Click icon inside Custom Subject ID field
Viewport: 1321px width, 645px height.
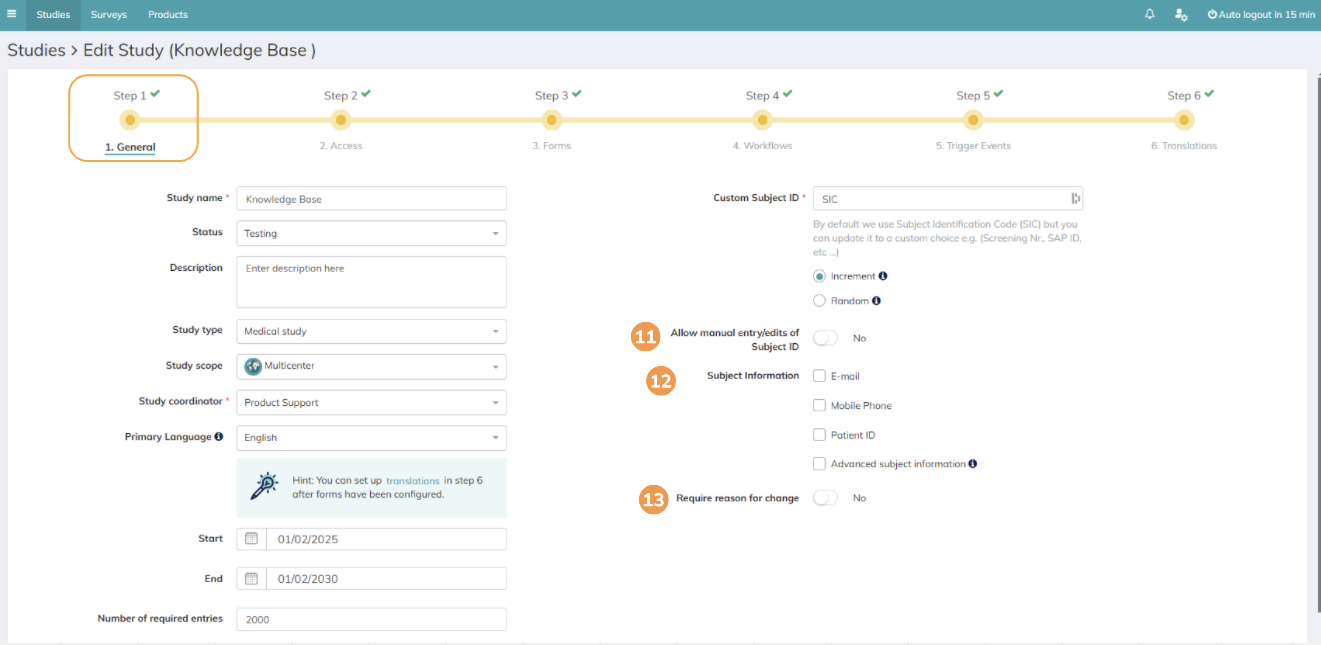[1075, 198]
